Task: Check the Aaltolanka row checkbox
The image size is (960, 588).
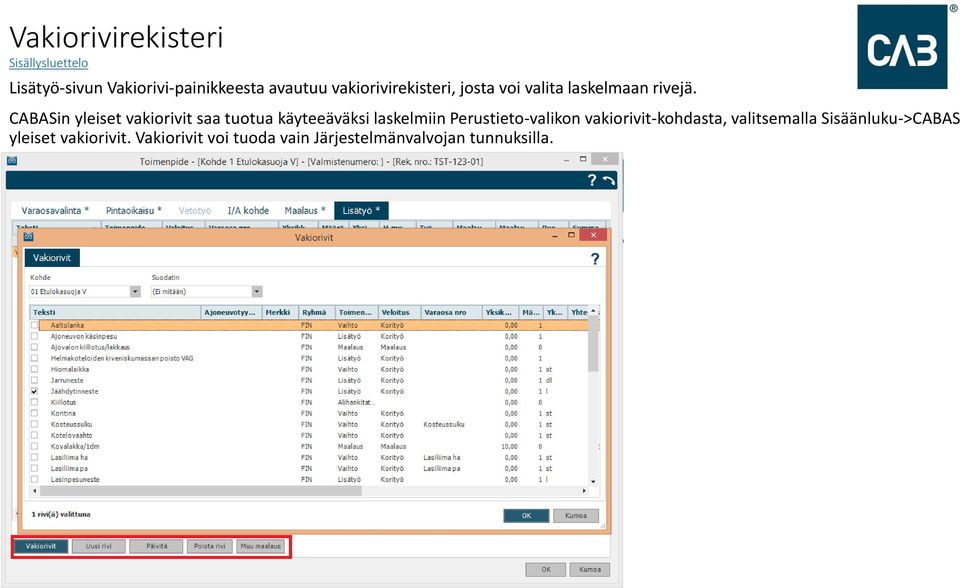Action: [x=35, y=325]
